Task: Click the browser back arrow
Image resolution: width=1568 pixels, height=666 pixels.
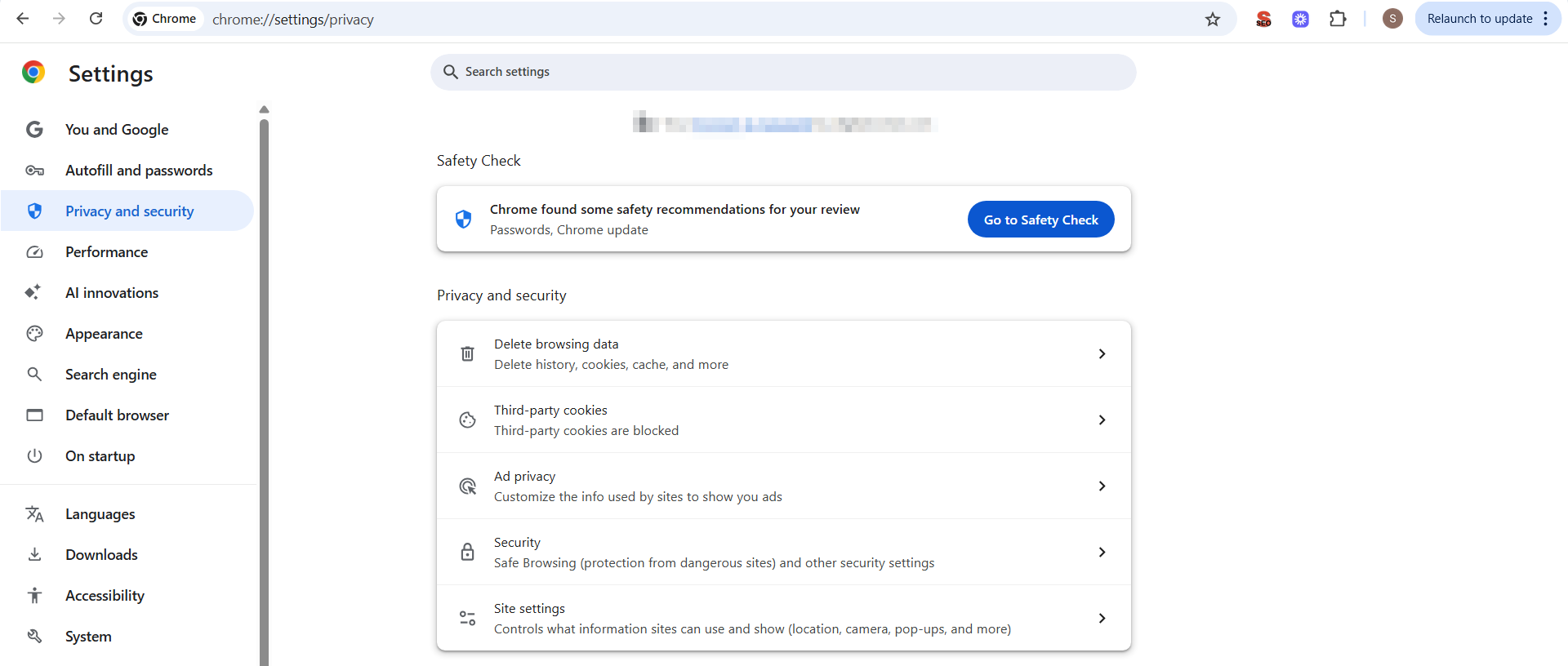Action: (23, 19)
